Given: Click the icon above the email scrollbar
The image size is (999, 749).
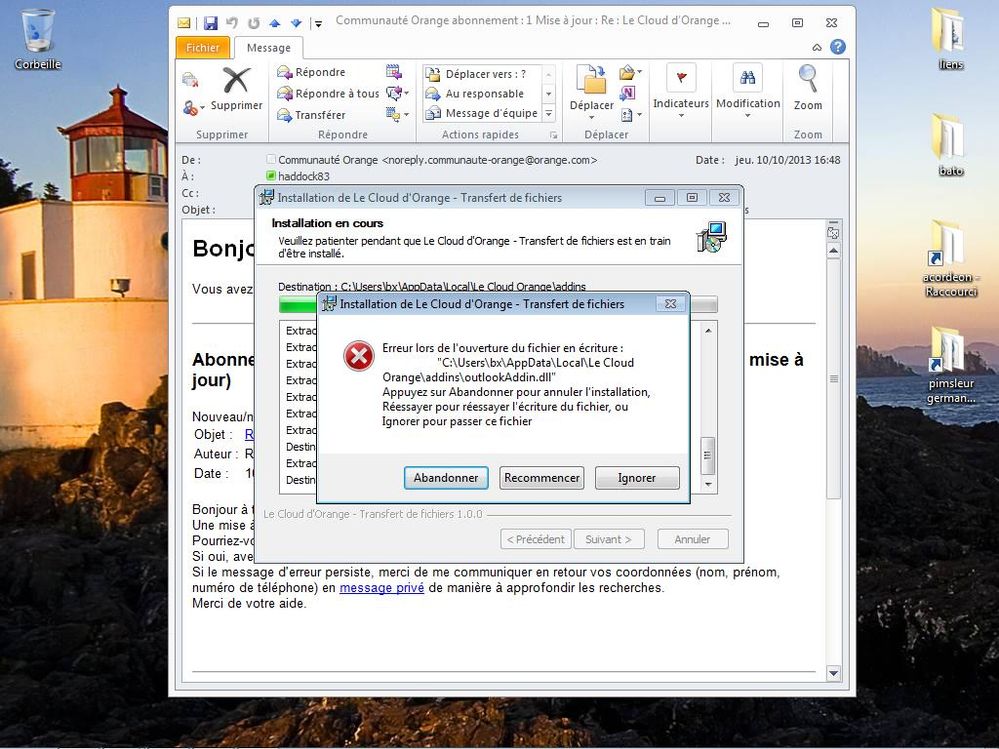Looking at the screenshot, I should 833,232.
